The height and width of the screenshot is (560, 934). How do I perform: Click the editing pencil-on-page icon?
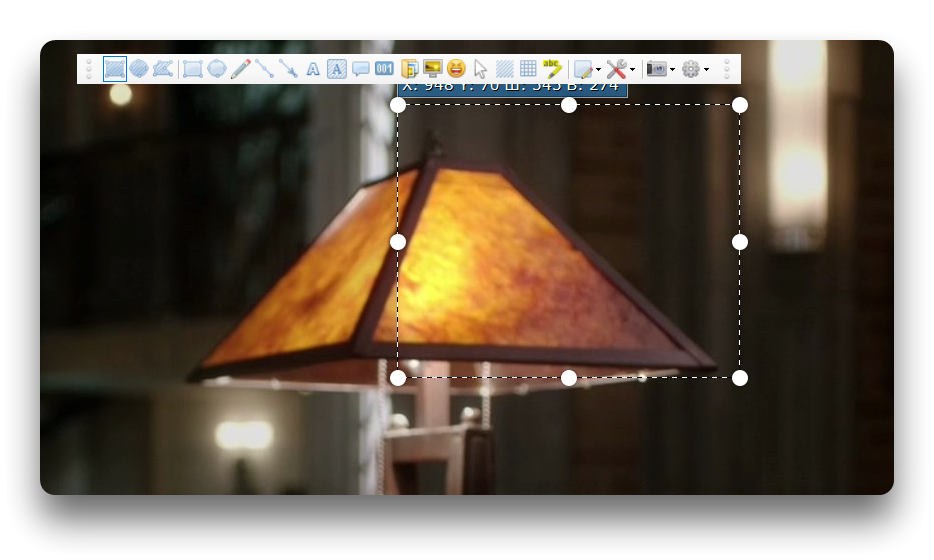583,70
